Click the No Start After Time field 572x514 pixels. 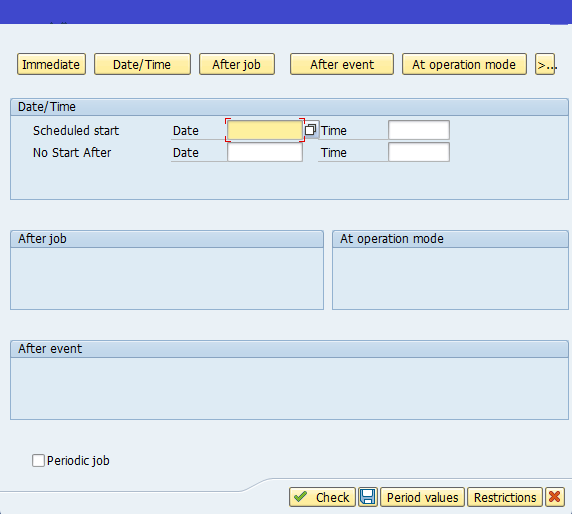[419, 152]
